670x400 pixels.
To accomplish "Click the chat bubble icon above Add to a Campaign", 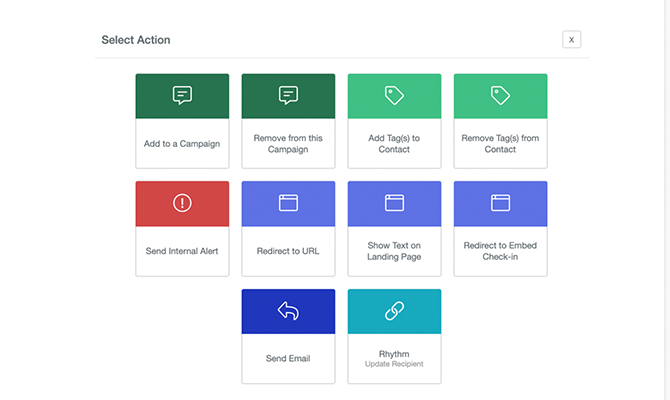I will click(x=182, y=95).
